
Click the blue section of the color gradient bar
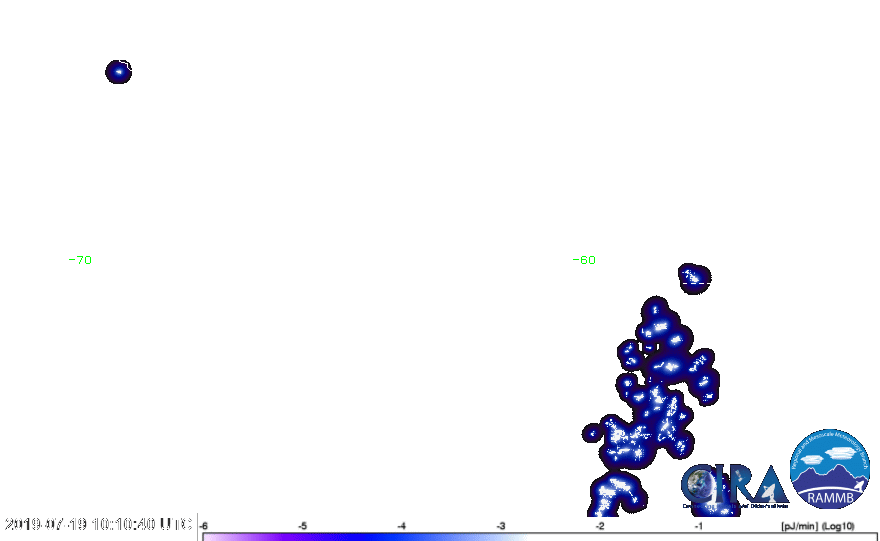tap(400, 537)
